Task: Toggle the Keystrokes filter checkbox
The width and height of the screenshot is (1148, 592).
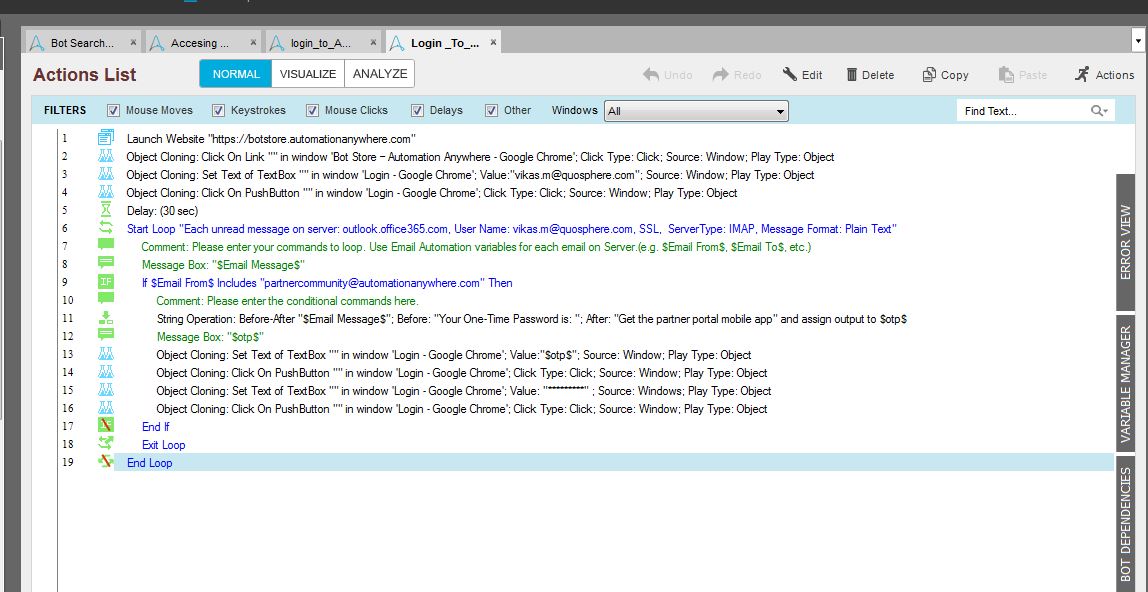Action: pos(218,110)
